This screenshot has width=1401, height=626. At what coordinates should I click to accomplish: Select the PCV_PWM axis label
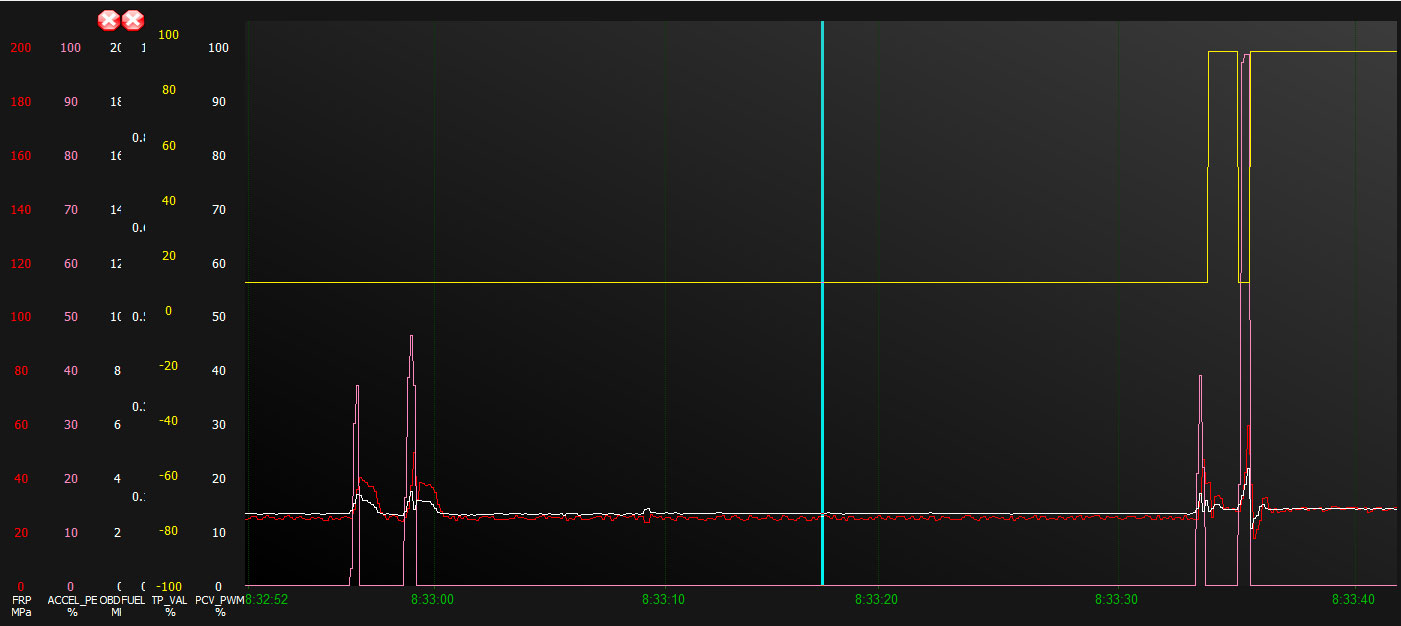pos(220,605)
